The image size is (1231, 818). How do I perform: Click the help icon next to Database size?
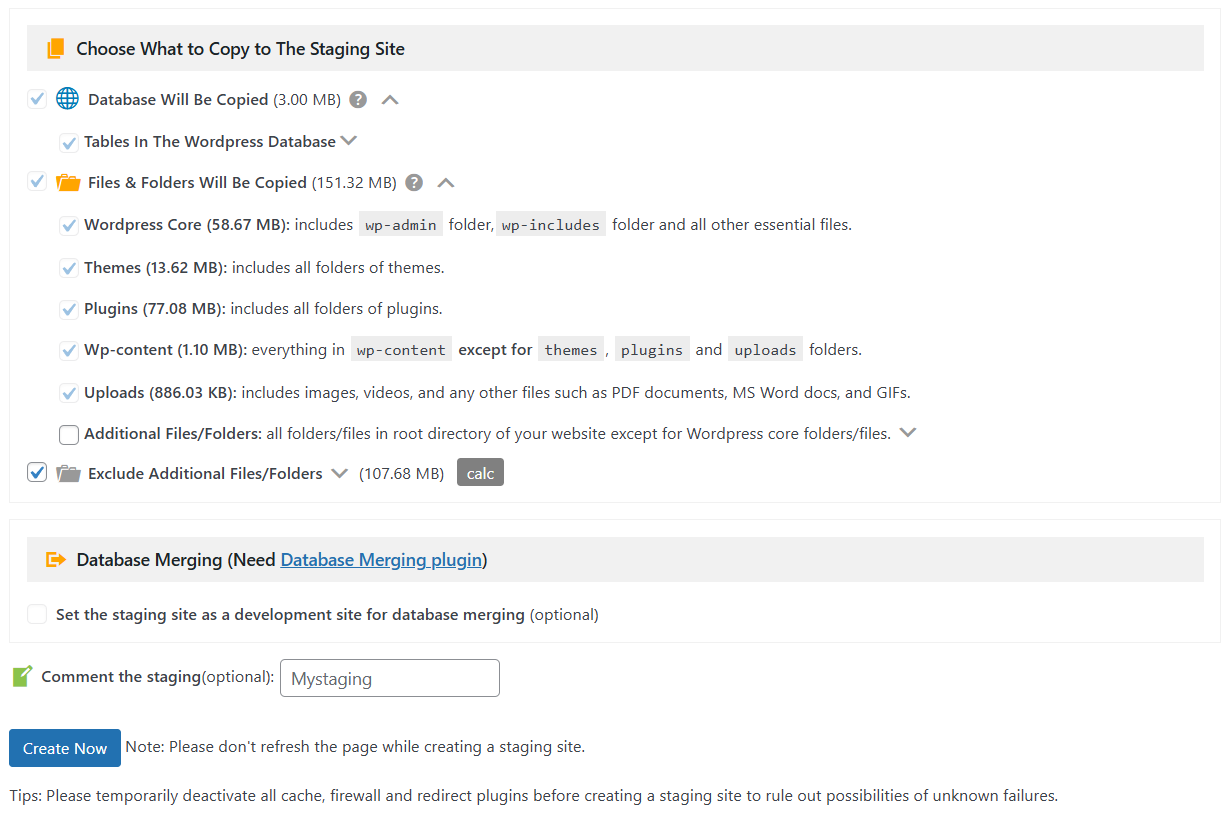click(x=358, y=100)
